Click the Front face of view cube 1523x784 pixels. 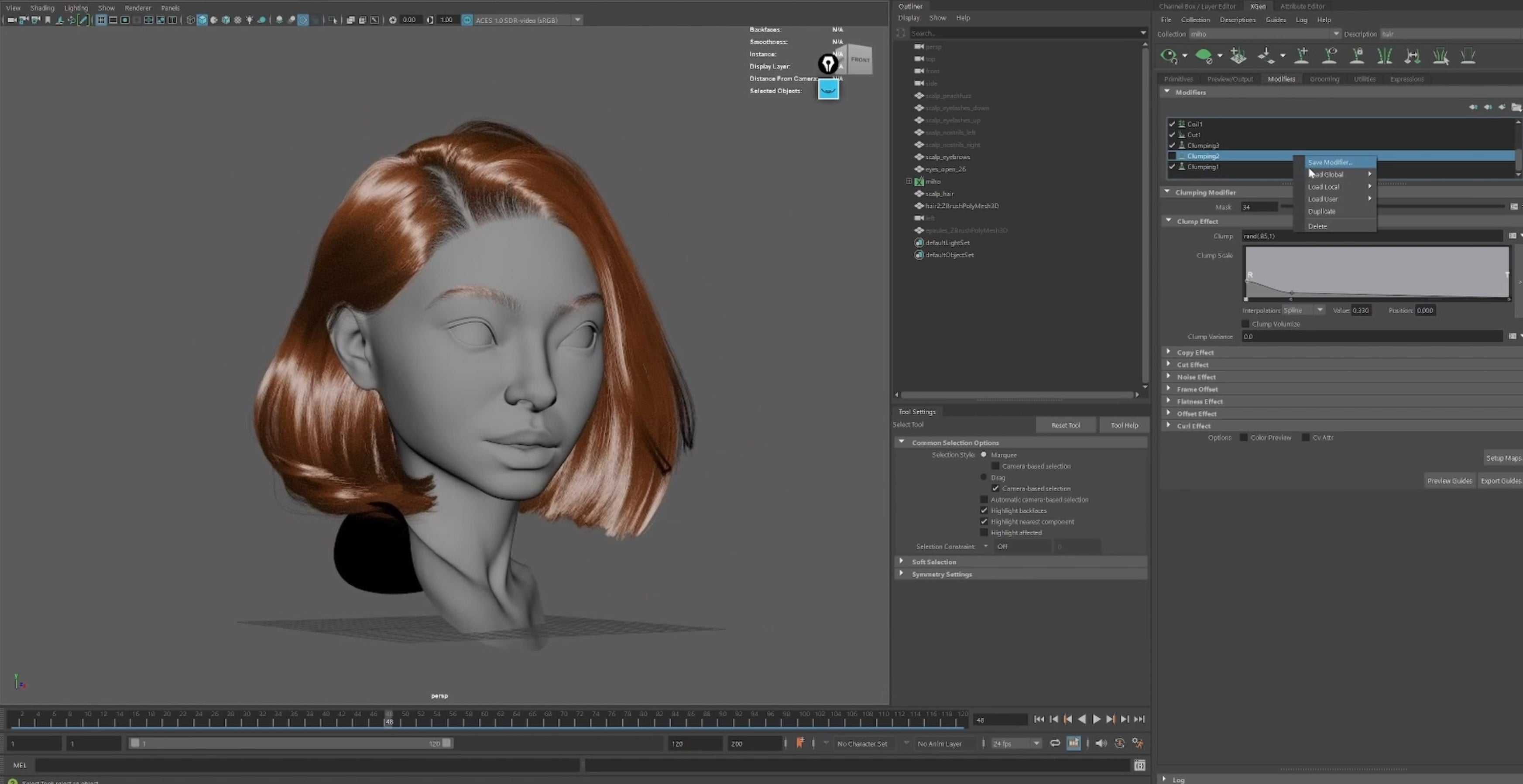click(x=860, y=60)
